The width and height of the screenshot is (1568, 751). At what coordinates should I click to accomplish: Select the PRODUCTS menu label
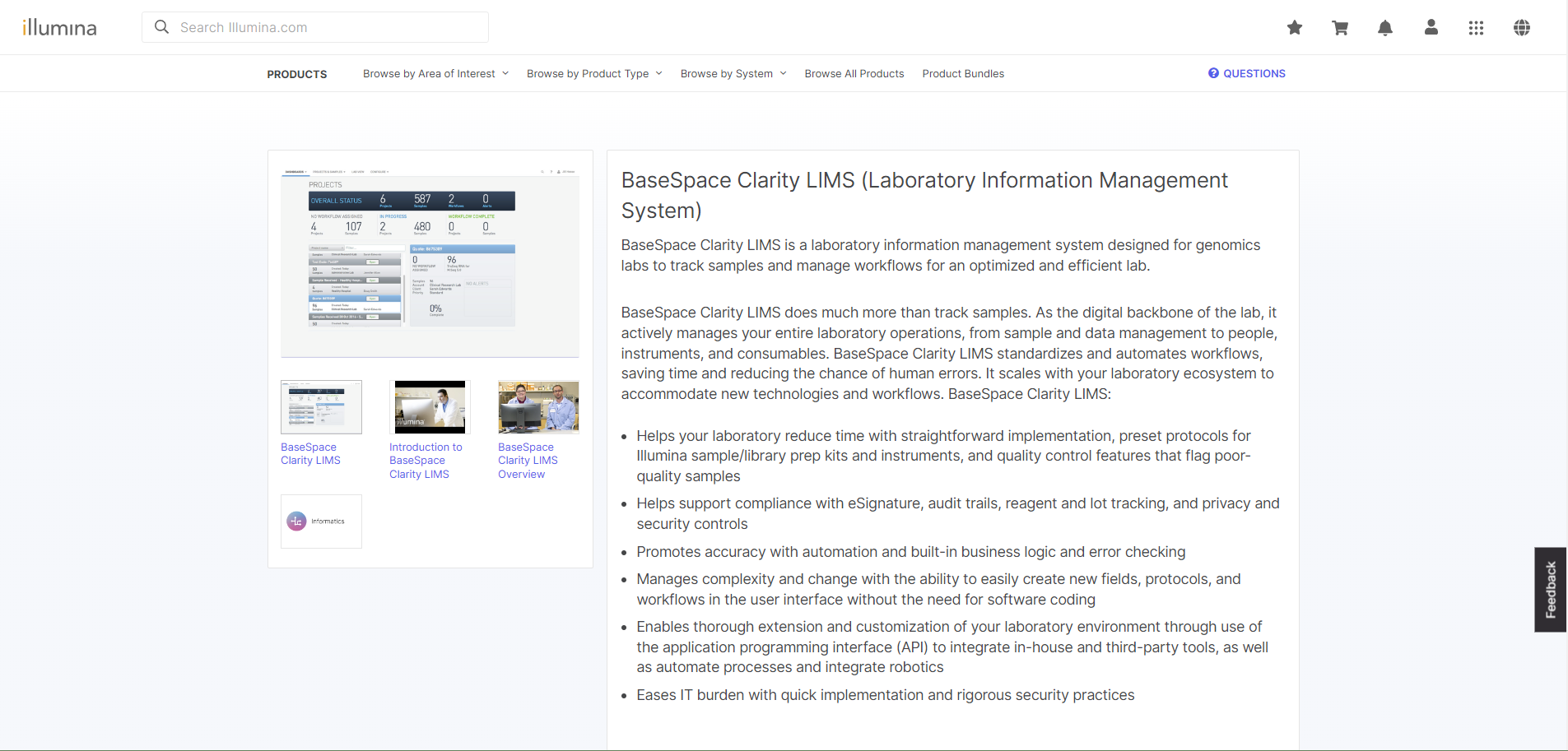click(296, 73)
